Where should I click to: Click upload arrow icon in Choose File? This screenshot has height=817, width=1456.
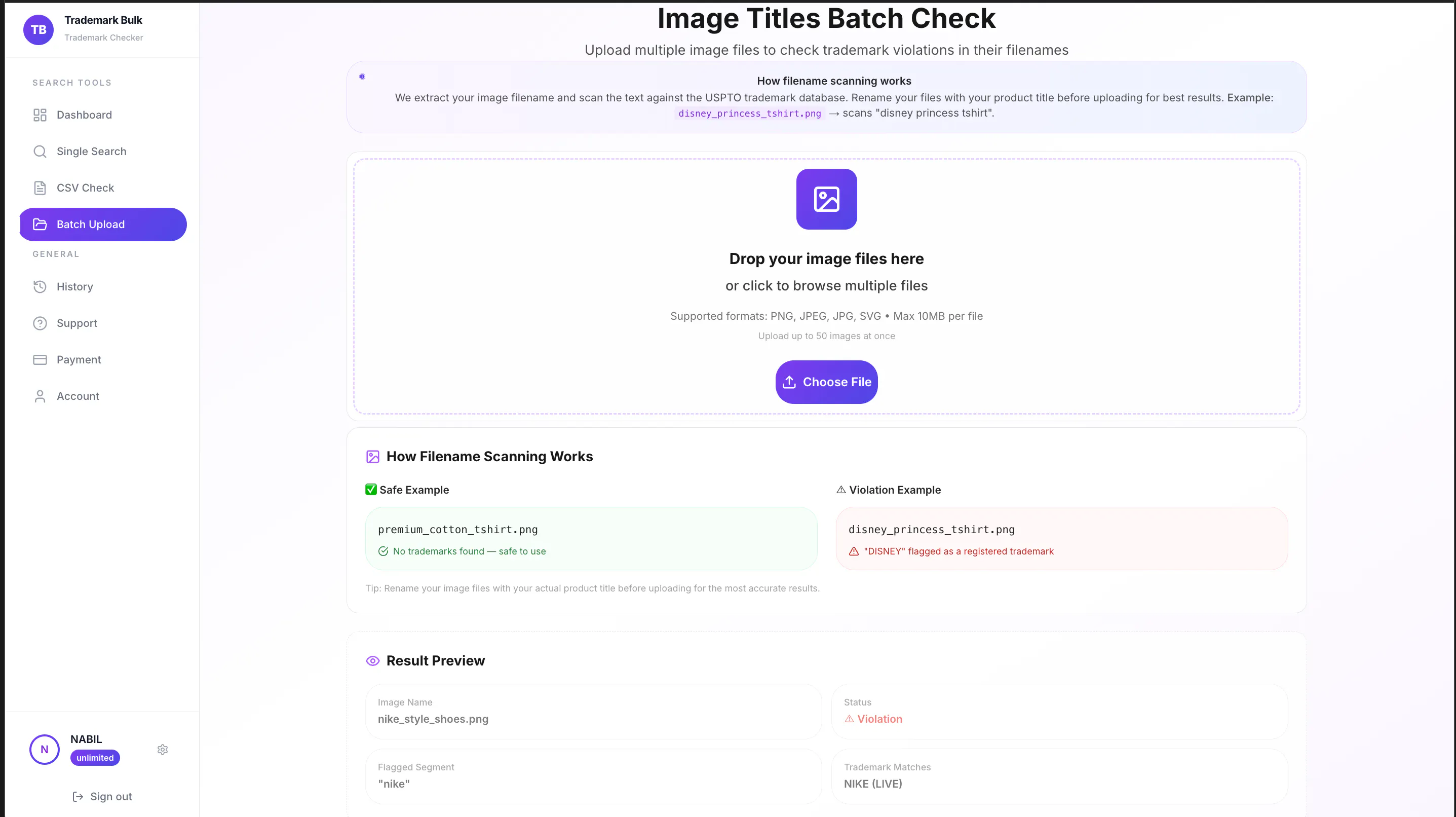click(789, 382)
